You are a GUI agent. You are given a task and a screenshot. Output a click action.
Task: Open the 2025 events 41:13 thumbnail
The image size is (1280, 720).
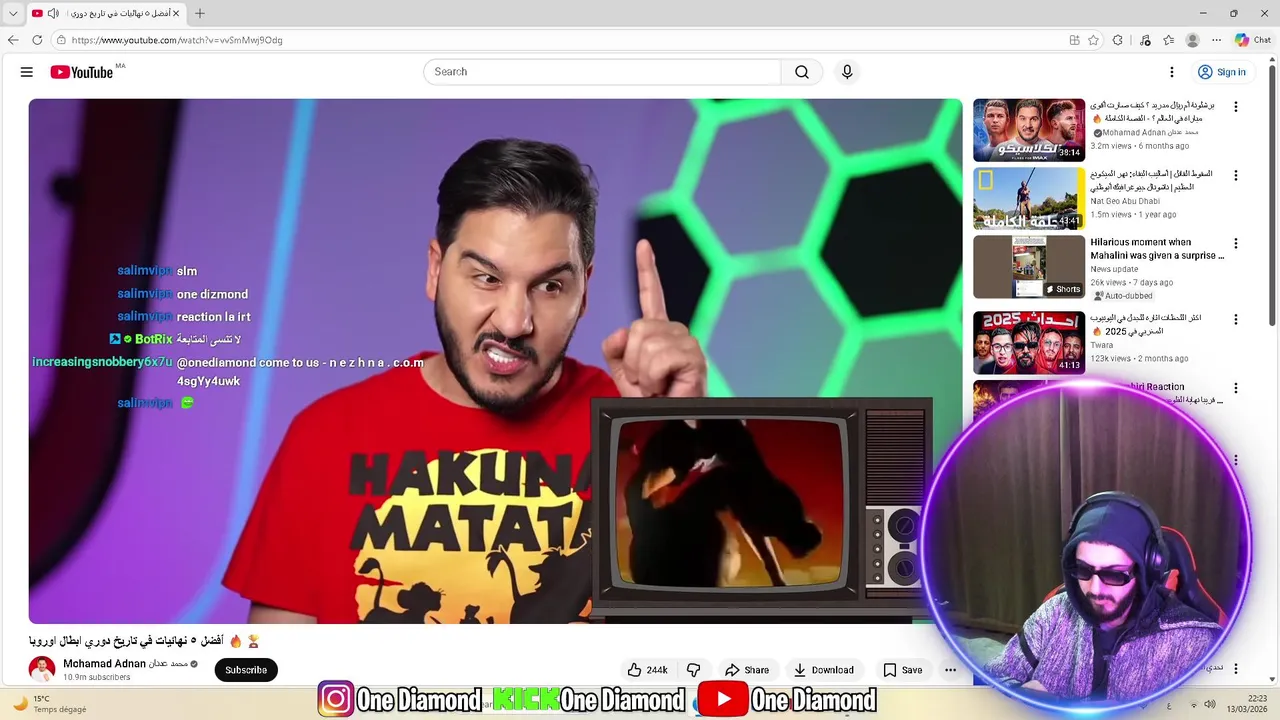(x=1029, y=343)
